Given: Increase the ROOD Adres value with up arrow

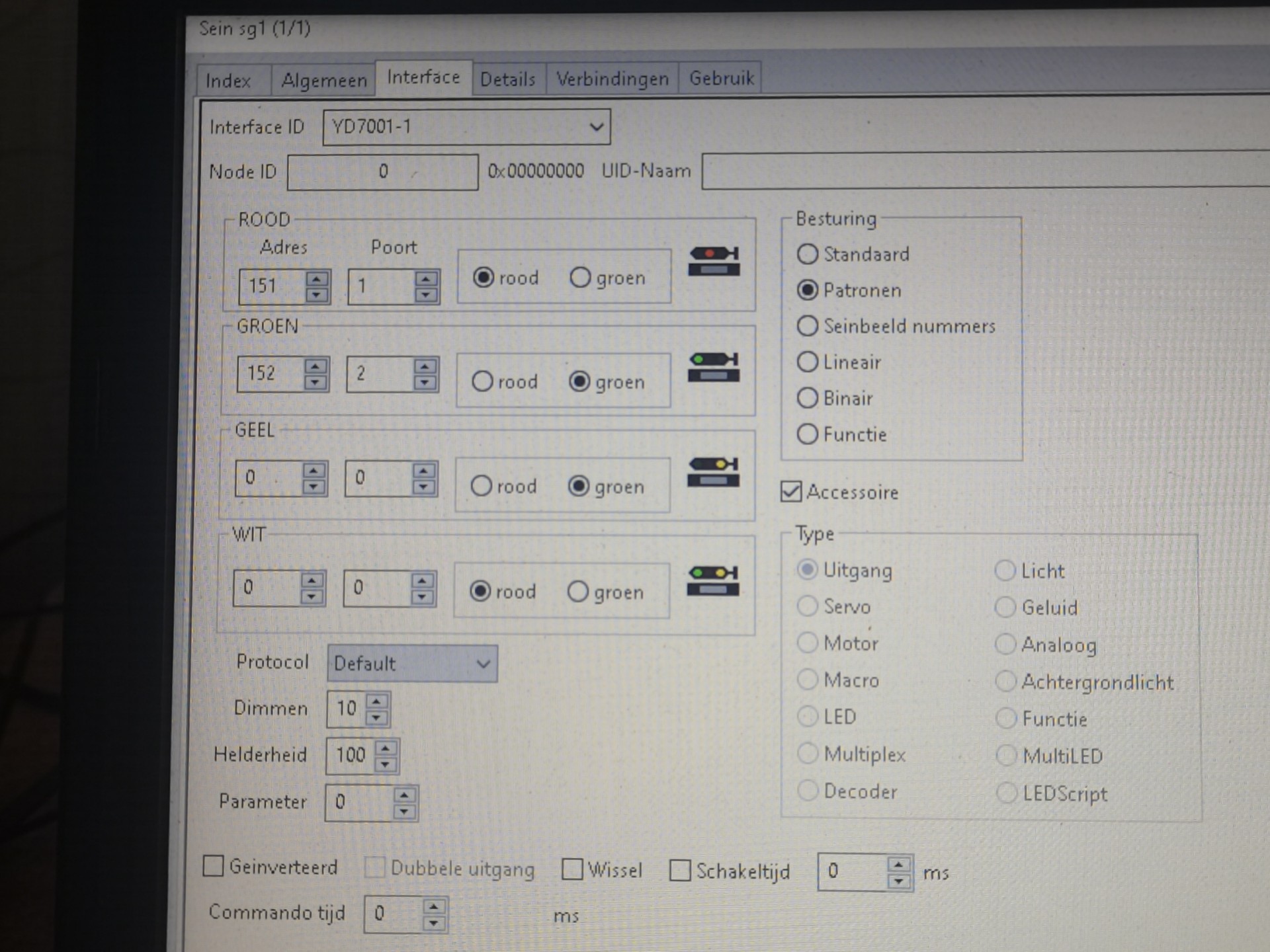Looking at the screenshot, I should point(317,279).
